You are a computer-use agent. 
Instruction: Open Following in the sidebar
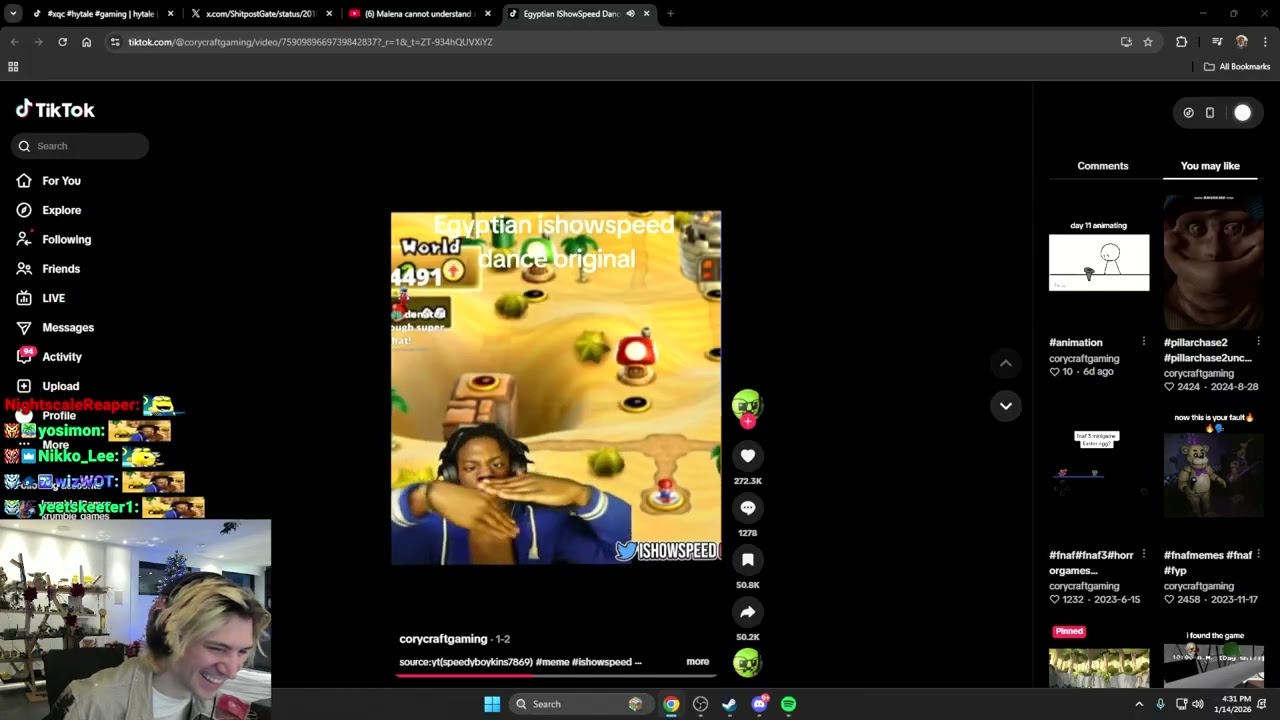click(66, 239)
